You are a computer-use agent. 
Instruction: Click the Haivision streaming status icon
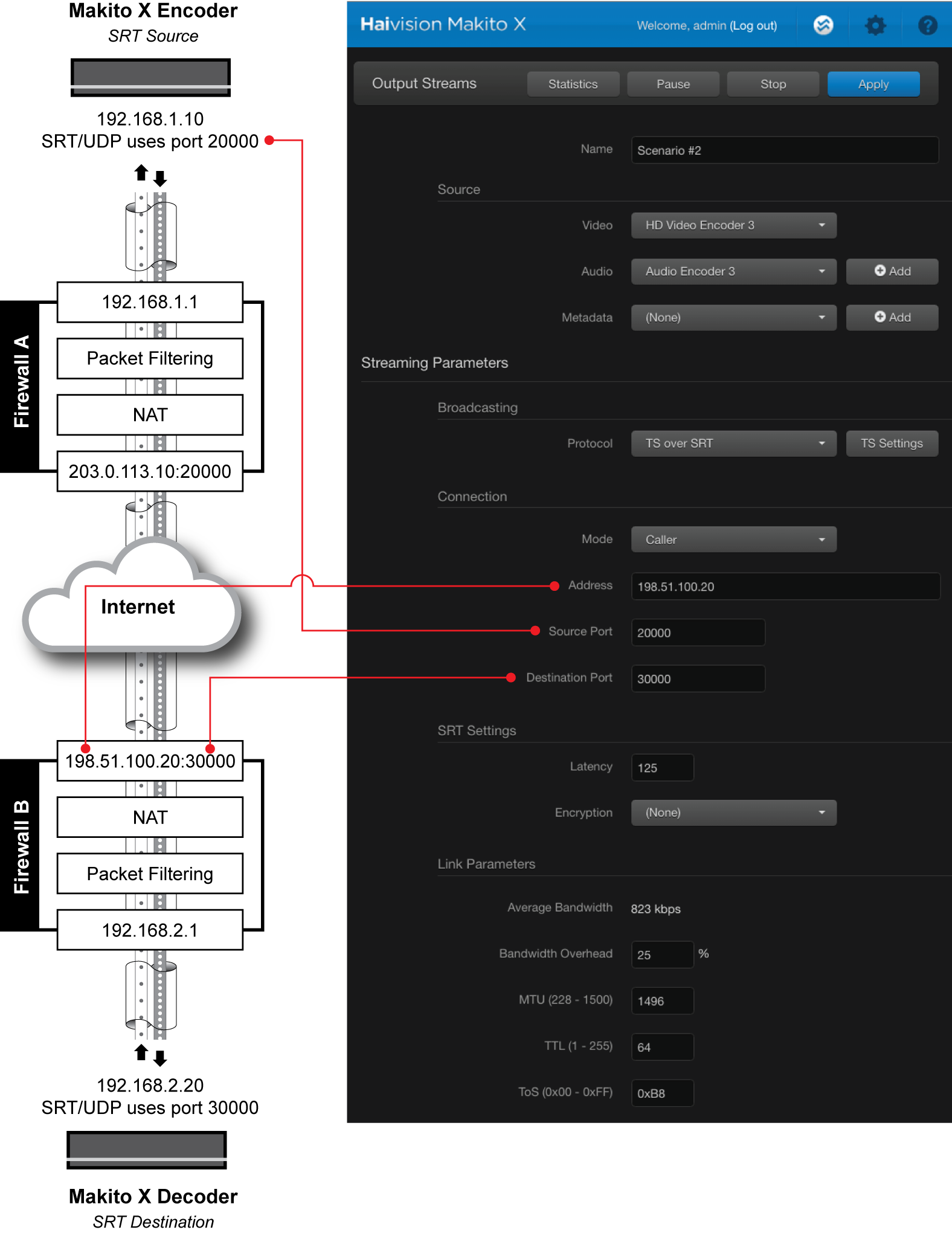tap(823, 25)
